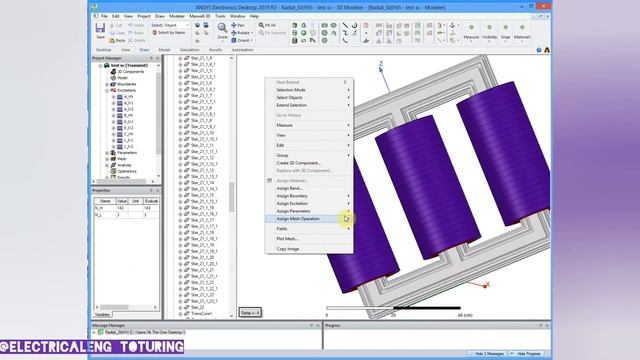Click the Hide 3 Messages button
The width and height of the screenshot is (640, 360).
tap(487, 354)
